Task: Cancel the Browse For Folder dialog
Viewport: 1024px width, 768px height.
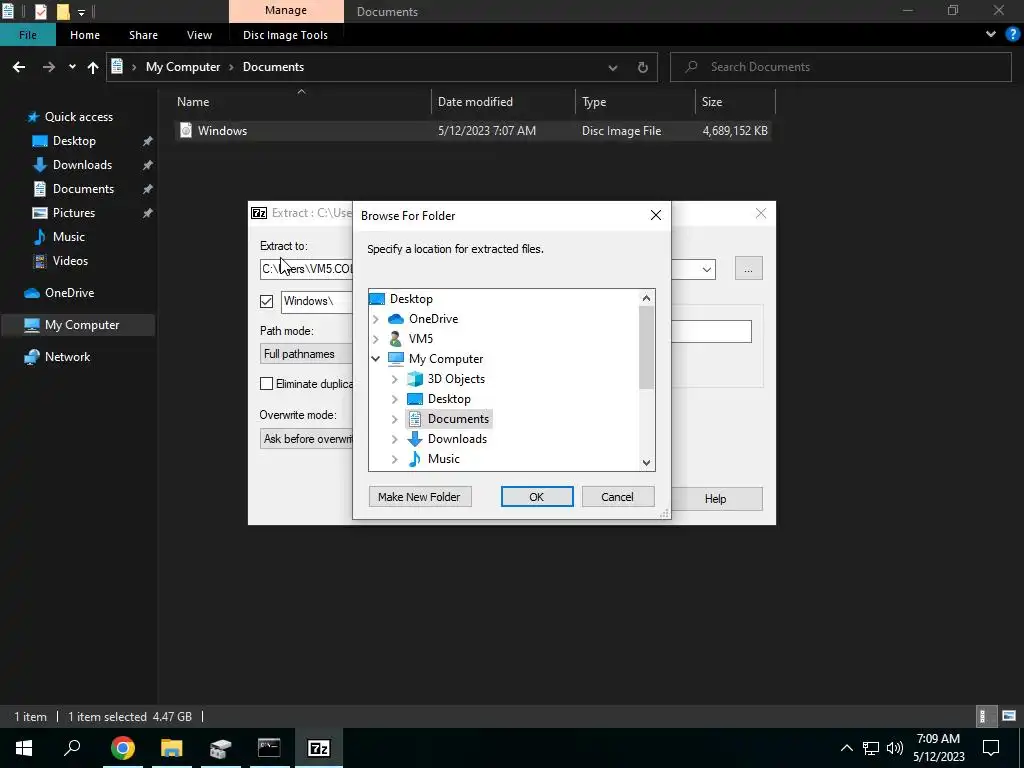Action: pyautogui.click(x=617, y=497)
